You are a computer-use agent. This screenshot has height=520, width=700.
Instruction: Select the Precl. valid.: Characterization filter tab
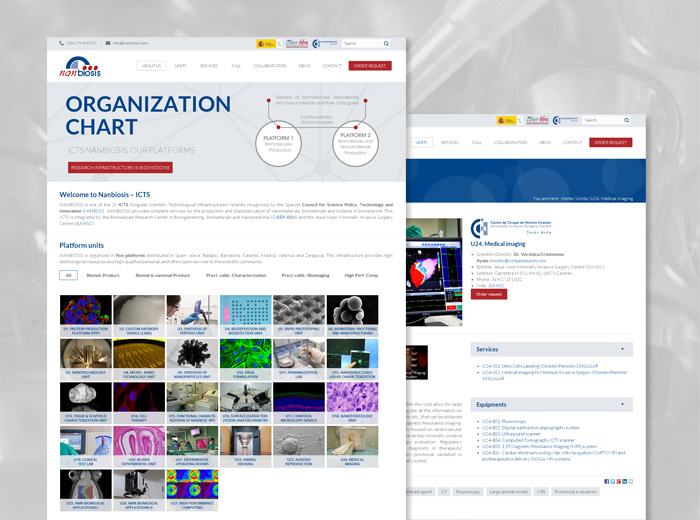coord(236,275)
